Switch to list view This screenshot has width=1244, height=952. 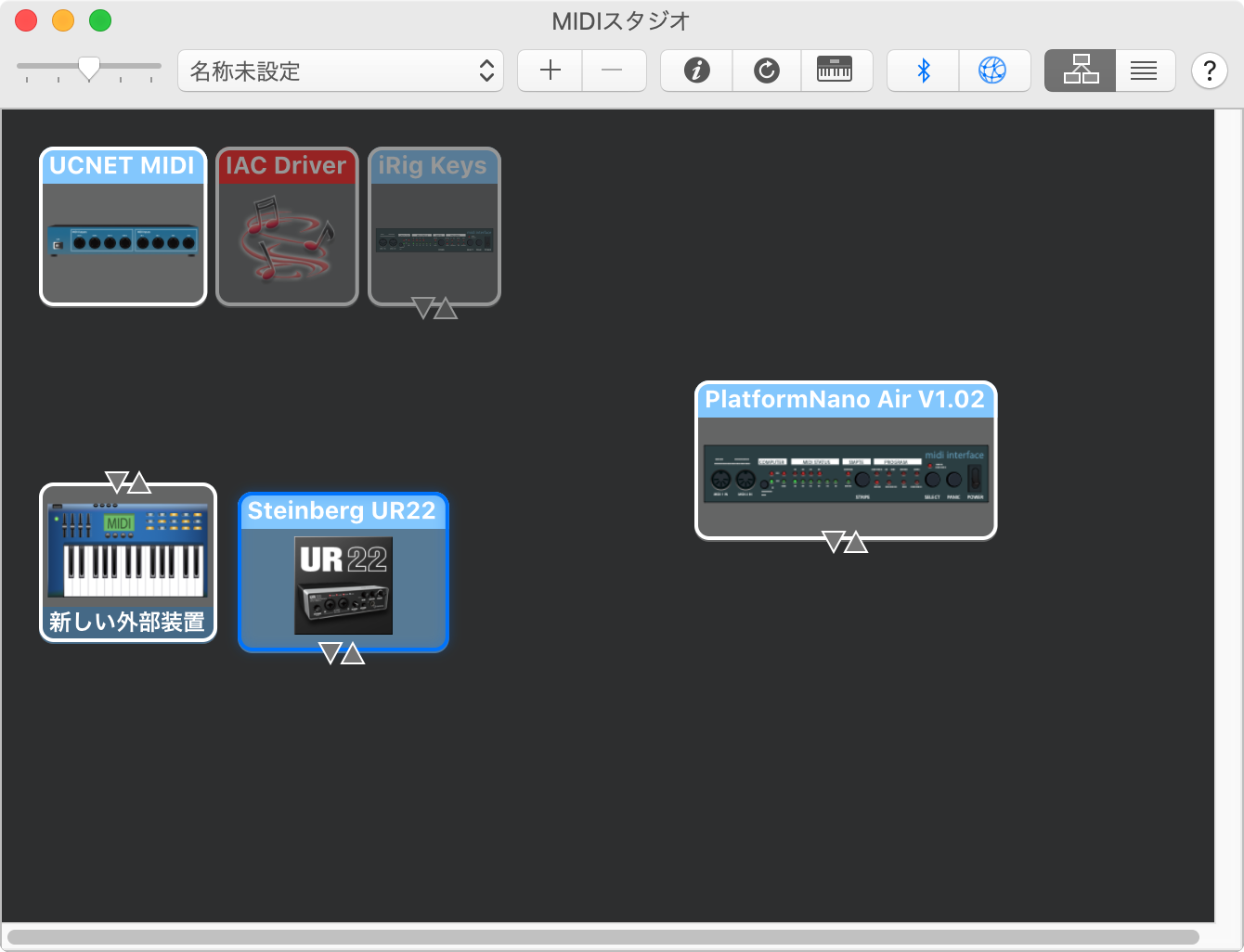(x=1145, y=71)
